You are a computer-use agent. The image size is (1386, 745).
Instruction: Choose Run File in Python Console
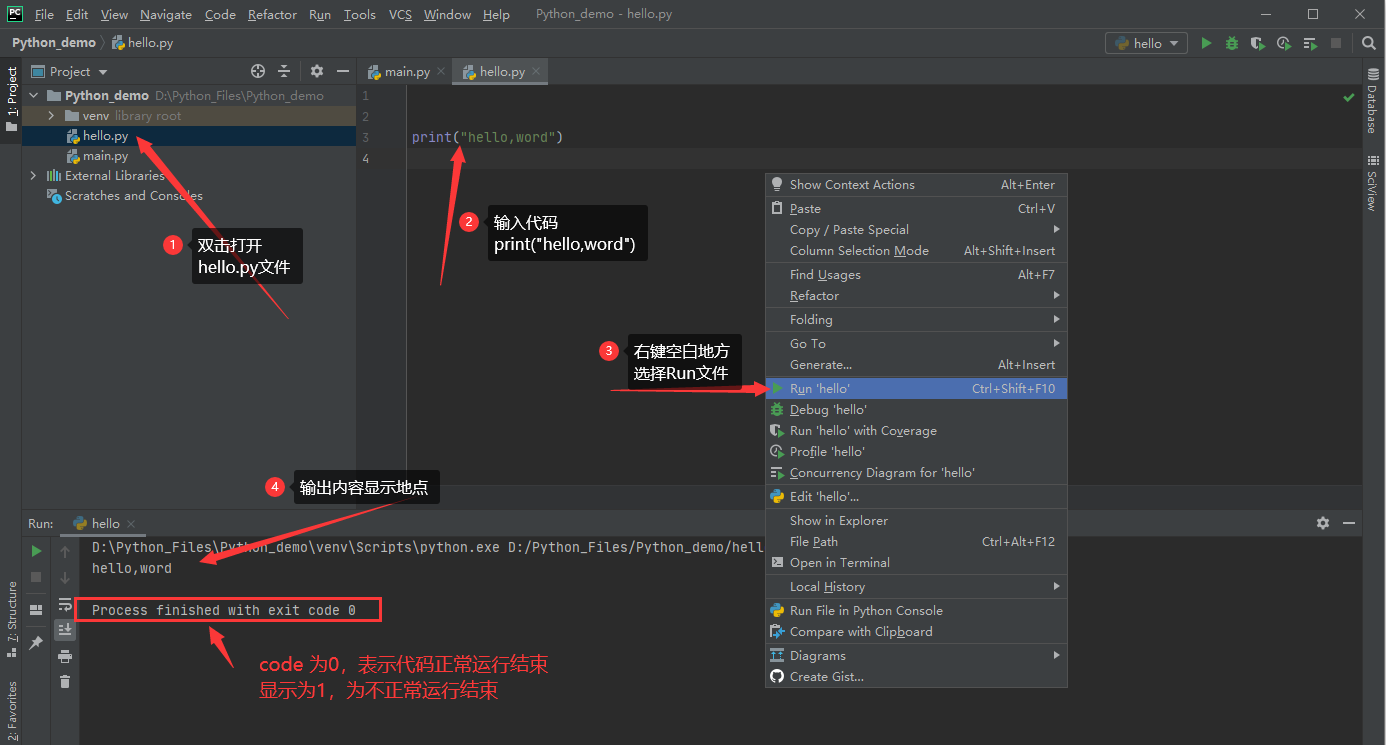tap(916, 610)
